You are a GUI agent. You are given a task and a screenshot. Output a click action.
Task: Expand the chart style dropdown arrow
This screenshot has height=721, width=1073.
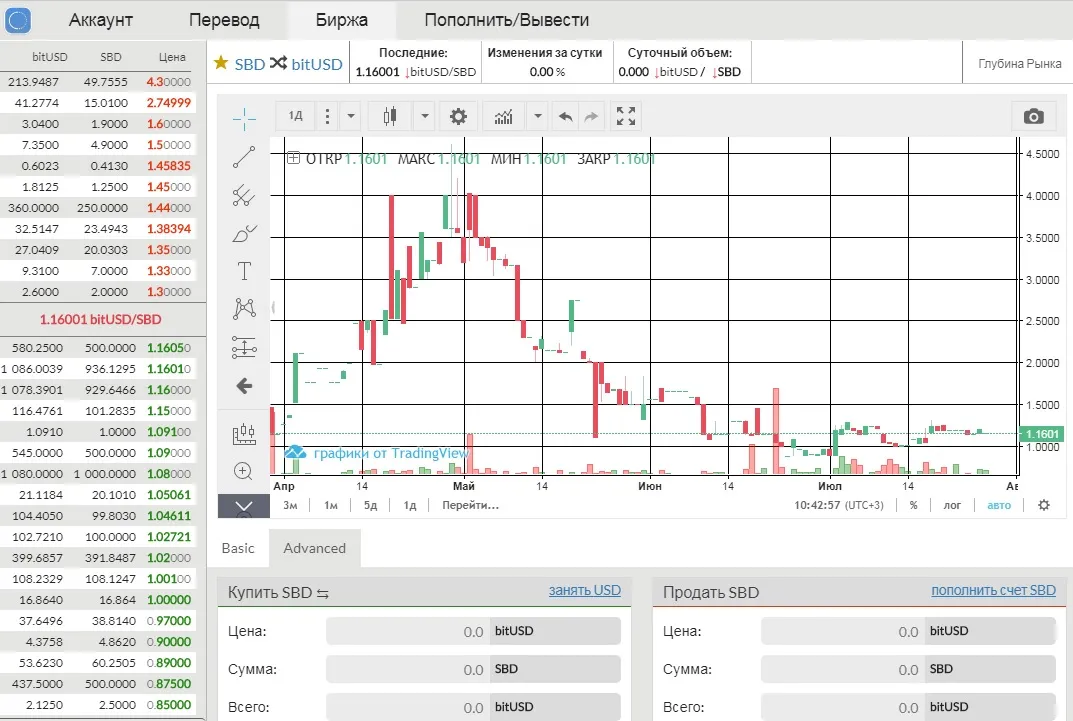click(x=424, y=116)
